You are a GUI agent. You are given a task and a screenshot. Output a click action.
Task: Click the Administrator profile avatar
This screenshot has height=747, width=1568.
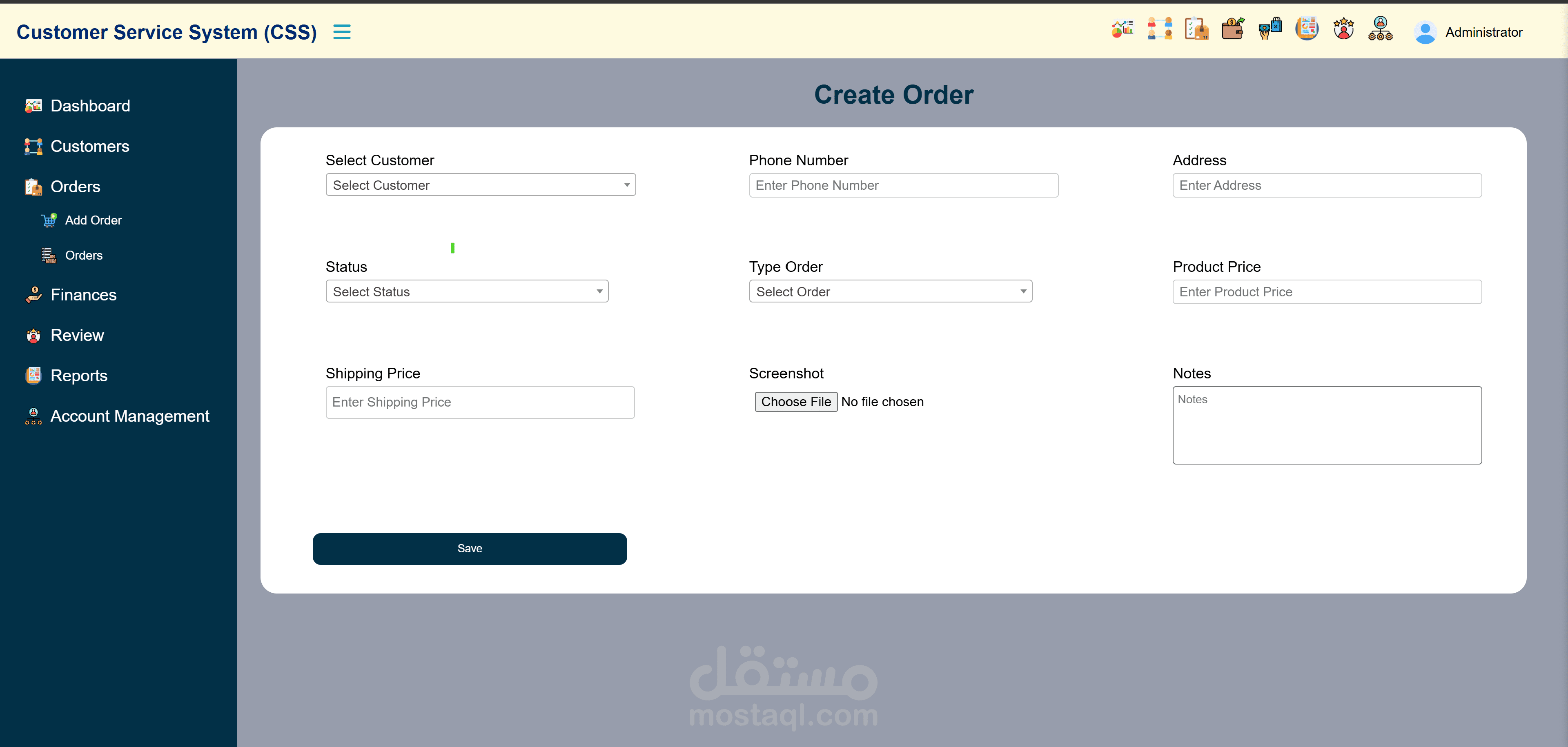point(1425,32)
